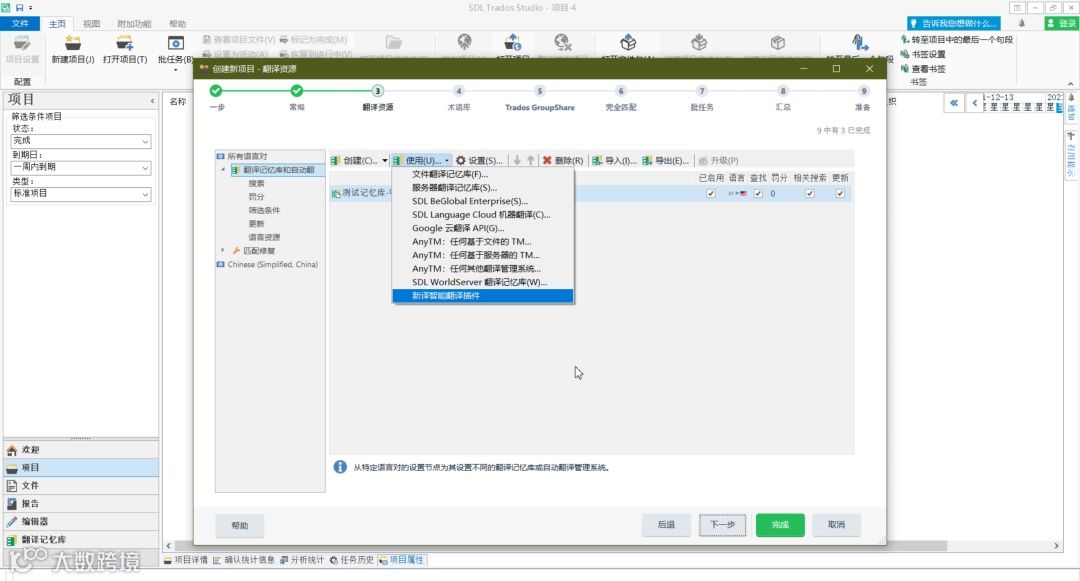
Task: Toggle the Update (更新) checkbox for the TM
Action: 840,193
